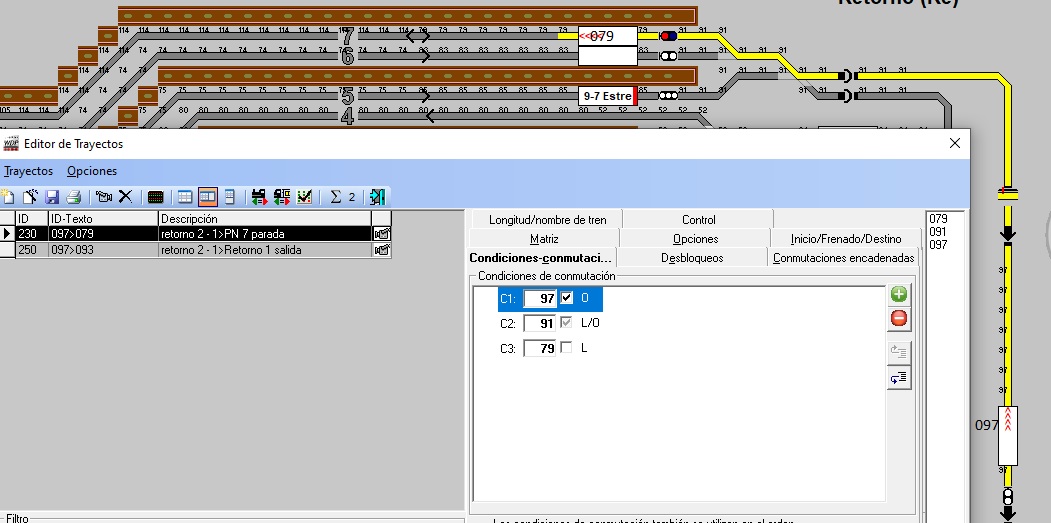Click the contact number field of C2 showing 91
Viewport: 1051px width, 523px height.
pos(540,323)
